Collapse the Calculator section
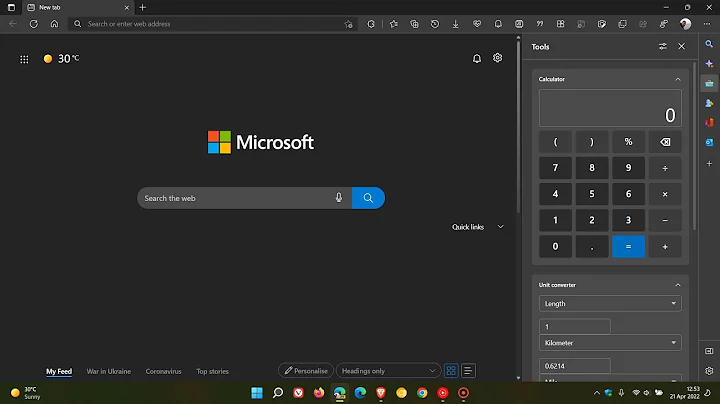This screenshot has height=404, width=720. [678, 79]
